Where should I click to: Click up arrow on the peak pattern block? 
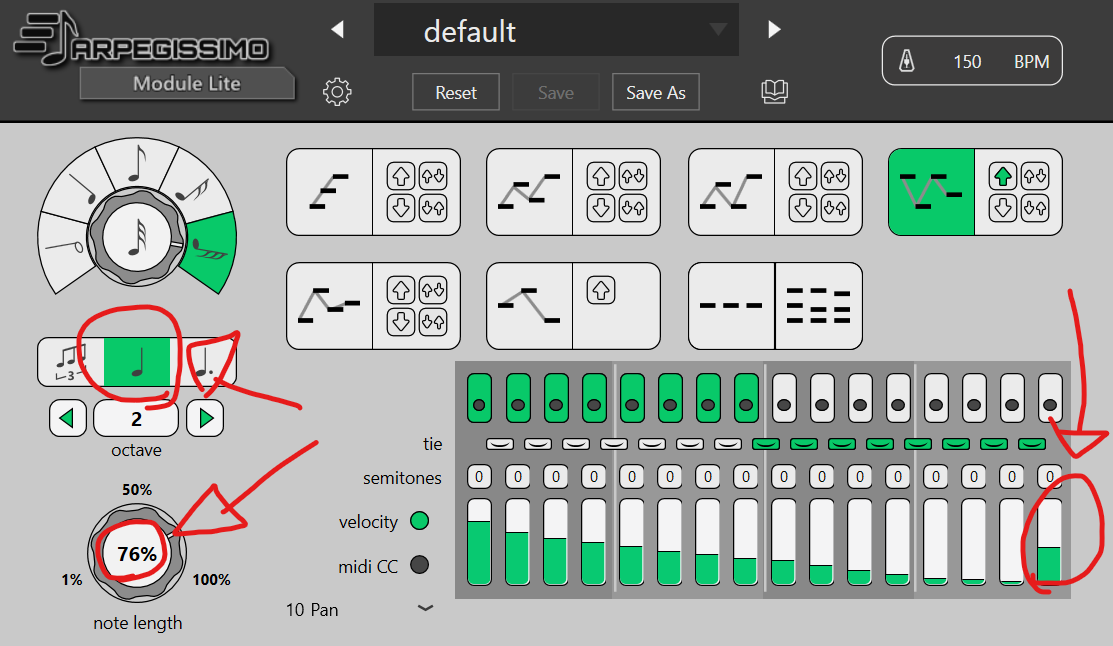pos(601,290)
